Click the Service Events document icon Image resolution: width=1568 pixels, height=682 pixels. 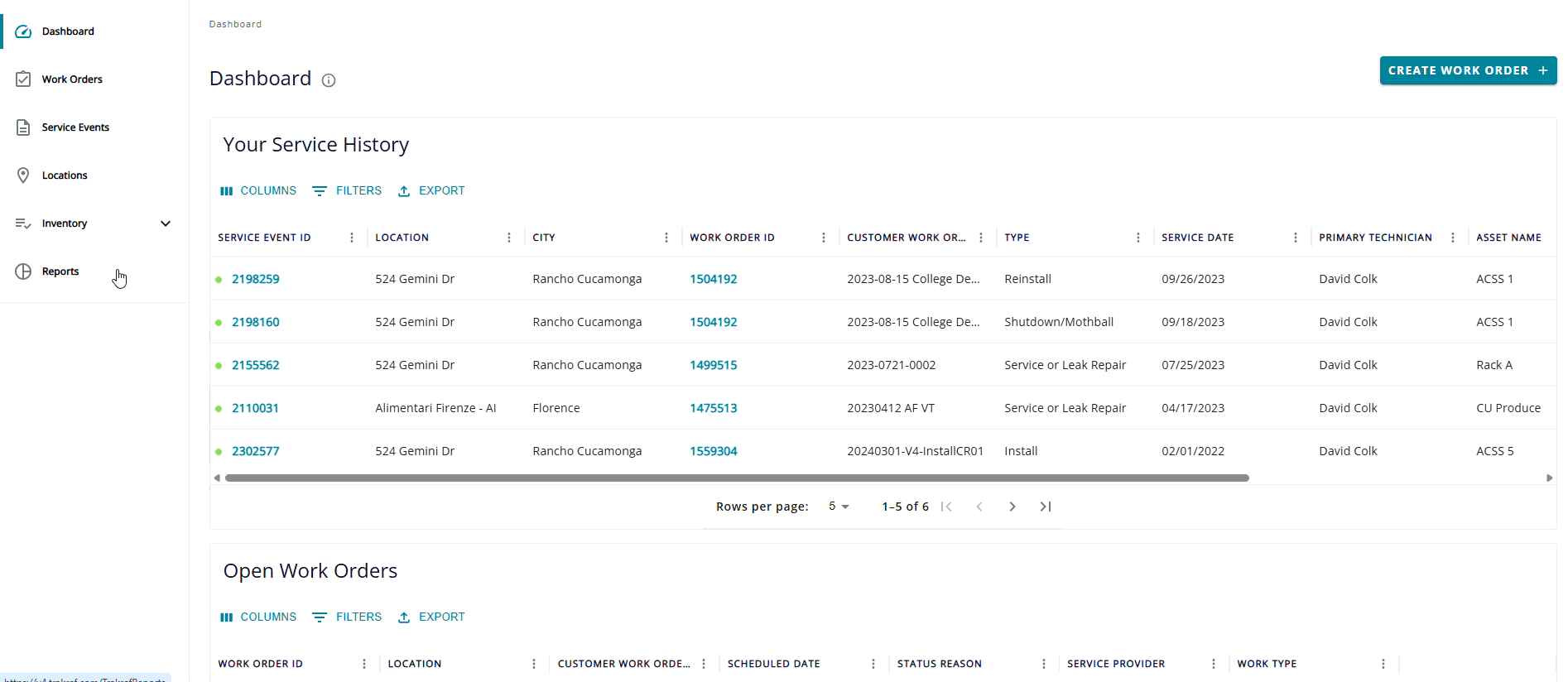[x=23, y=127]
